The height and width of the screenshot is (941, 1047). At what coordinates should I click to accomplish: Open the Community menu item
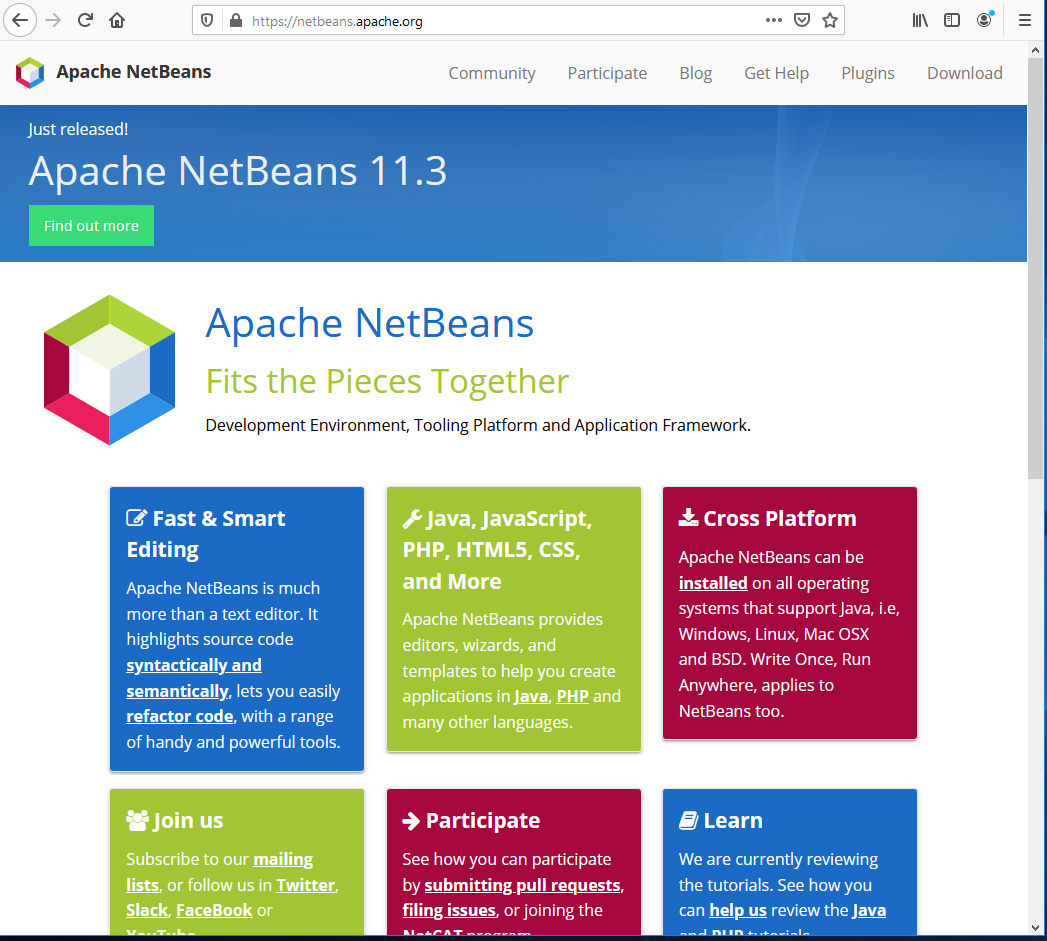pos(492,73)
